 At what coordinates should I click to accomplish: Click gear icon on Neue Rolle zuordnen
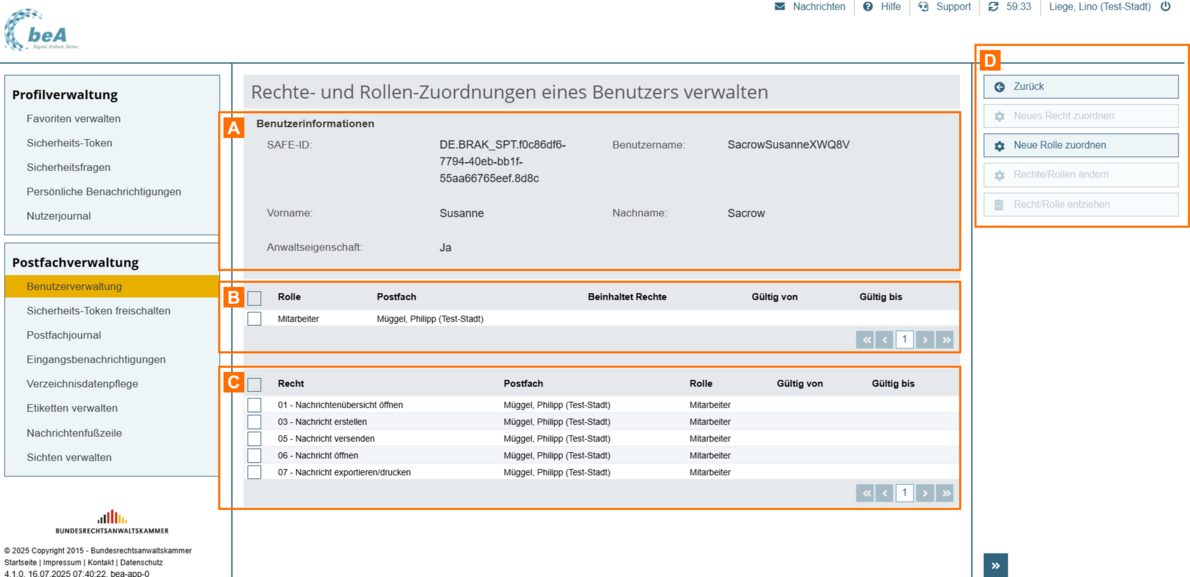pos(999,146)
